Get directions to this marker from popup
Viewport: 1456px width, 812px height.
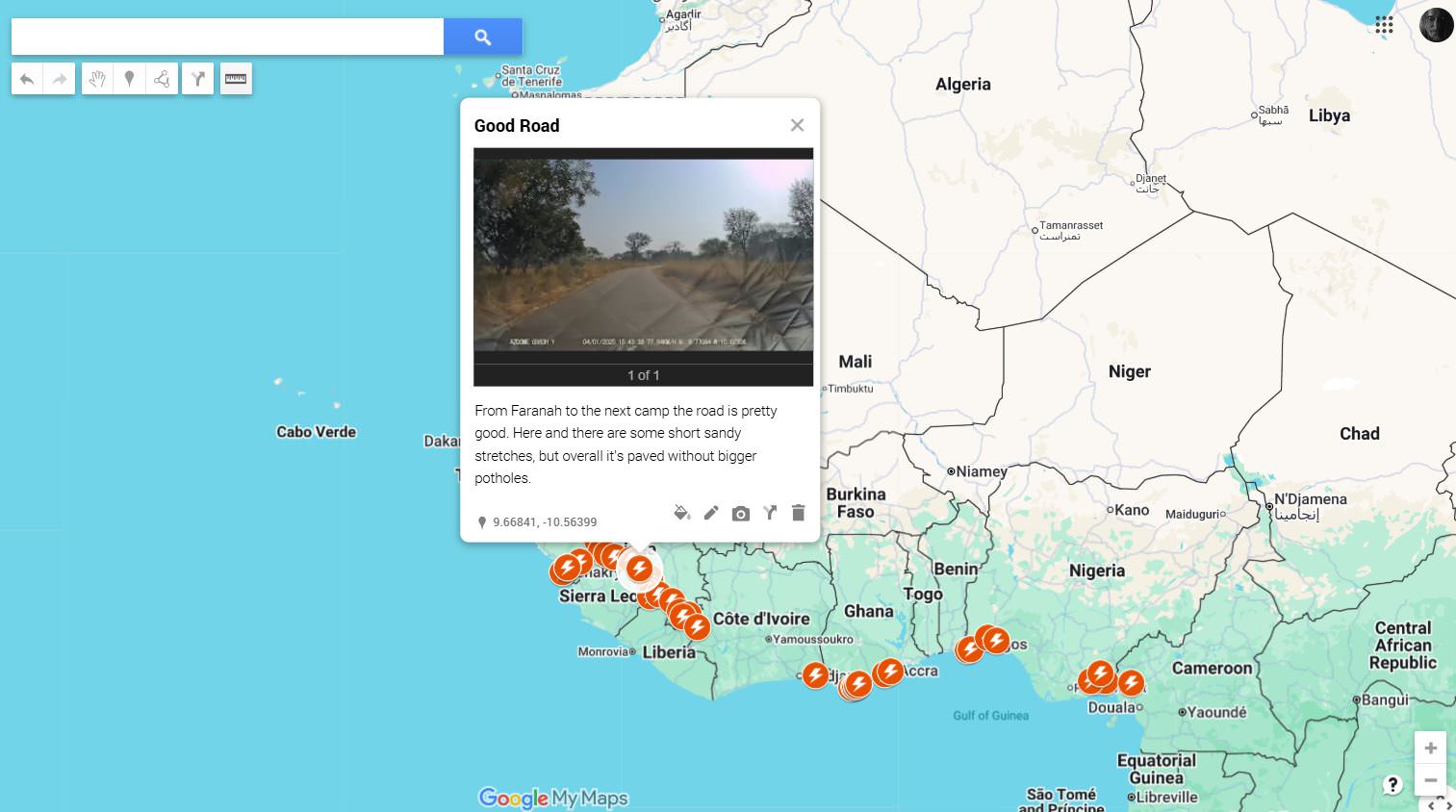pyautogui.click(x=770, y=513)
